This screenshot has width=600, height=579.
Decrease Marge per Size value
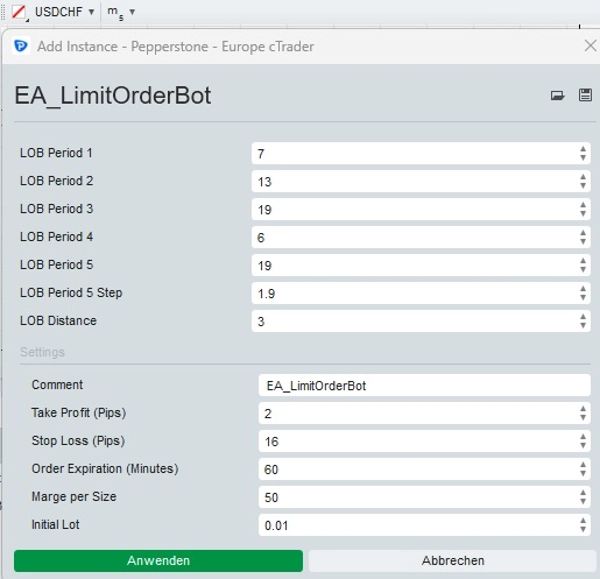coord(583,501)
